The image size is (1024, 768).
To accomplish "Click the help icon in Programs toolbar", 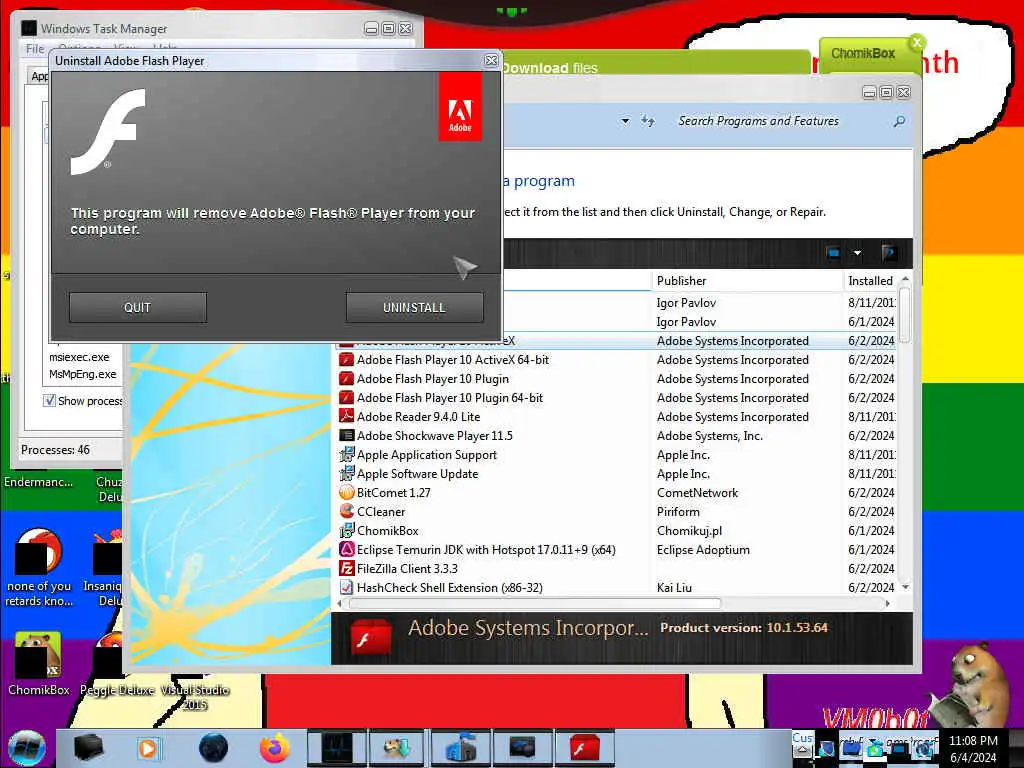I will 888,253.
